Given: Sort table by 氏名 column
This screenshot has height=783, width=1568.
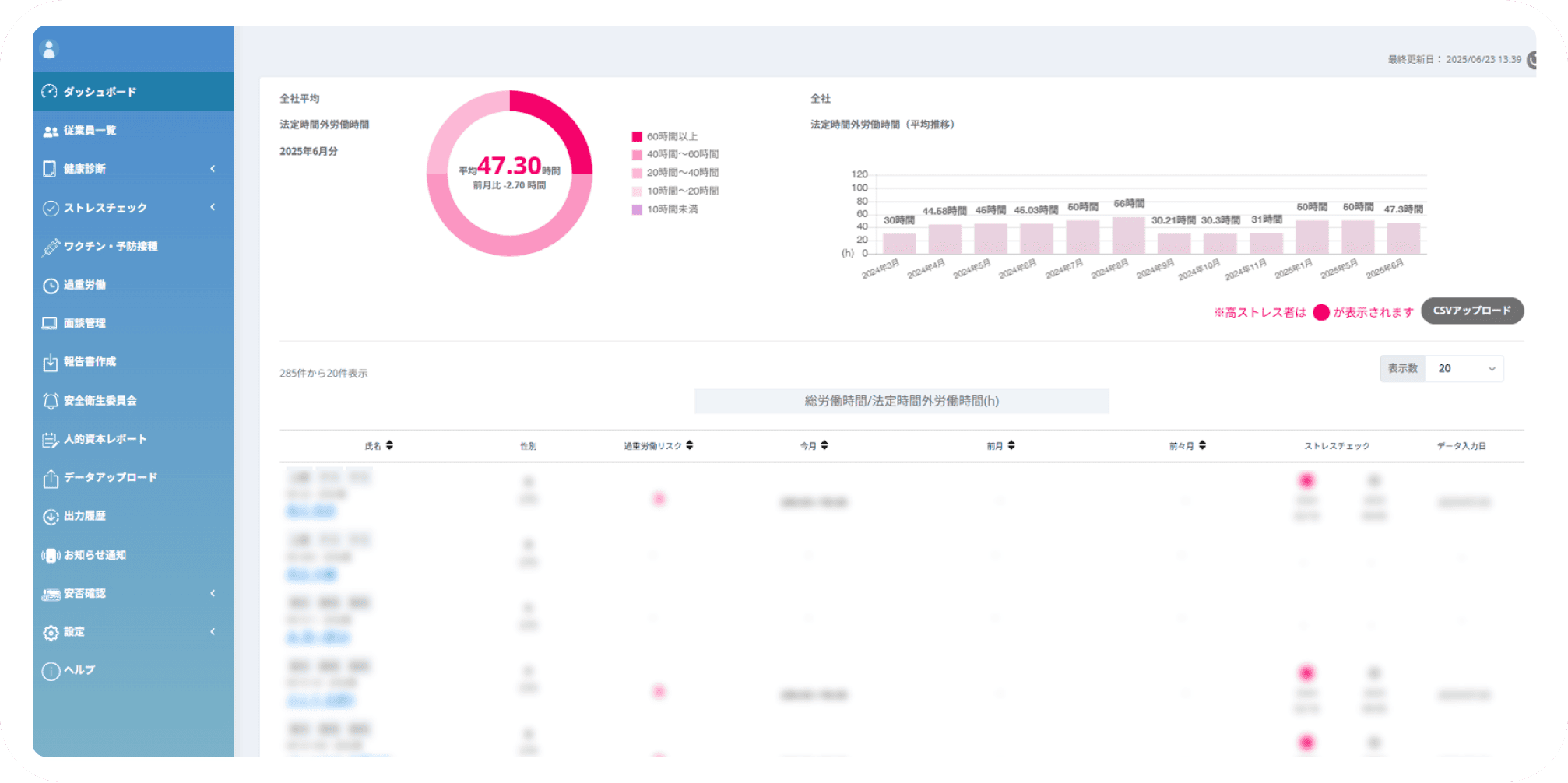Looking at the screenshot, I should (x=390, y=445).
